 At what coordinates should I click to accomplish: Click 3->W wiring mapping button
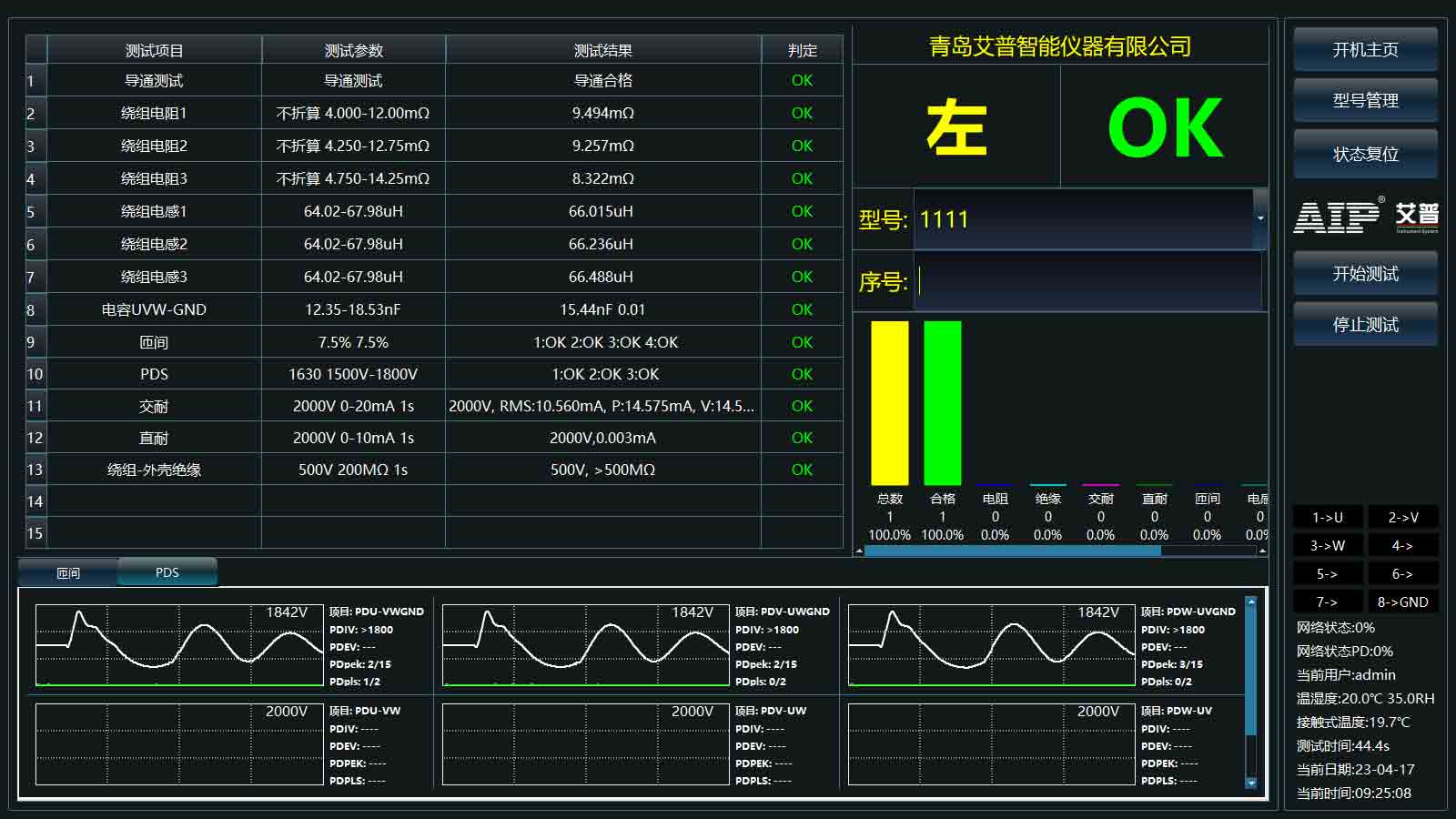pyautogui.click(x=1327, y=545)
